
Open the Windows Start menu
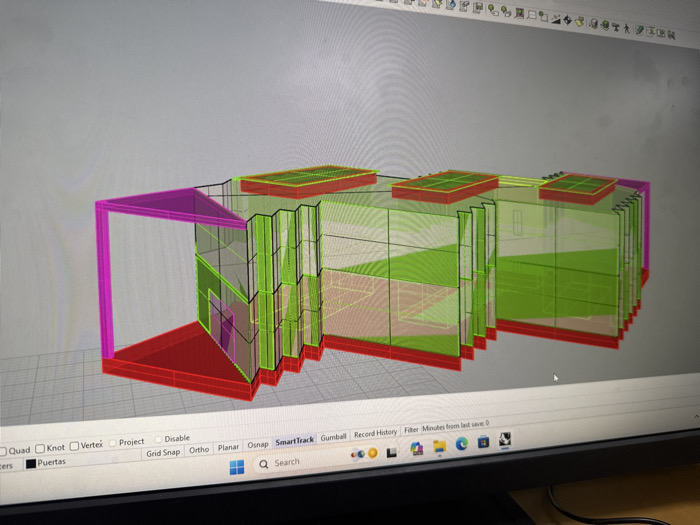237,467
